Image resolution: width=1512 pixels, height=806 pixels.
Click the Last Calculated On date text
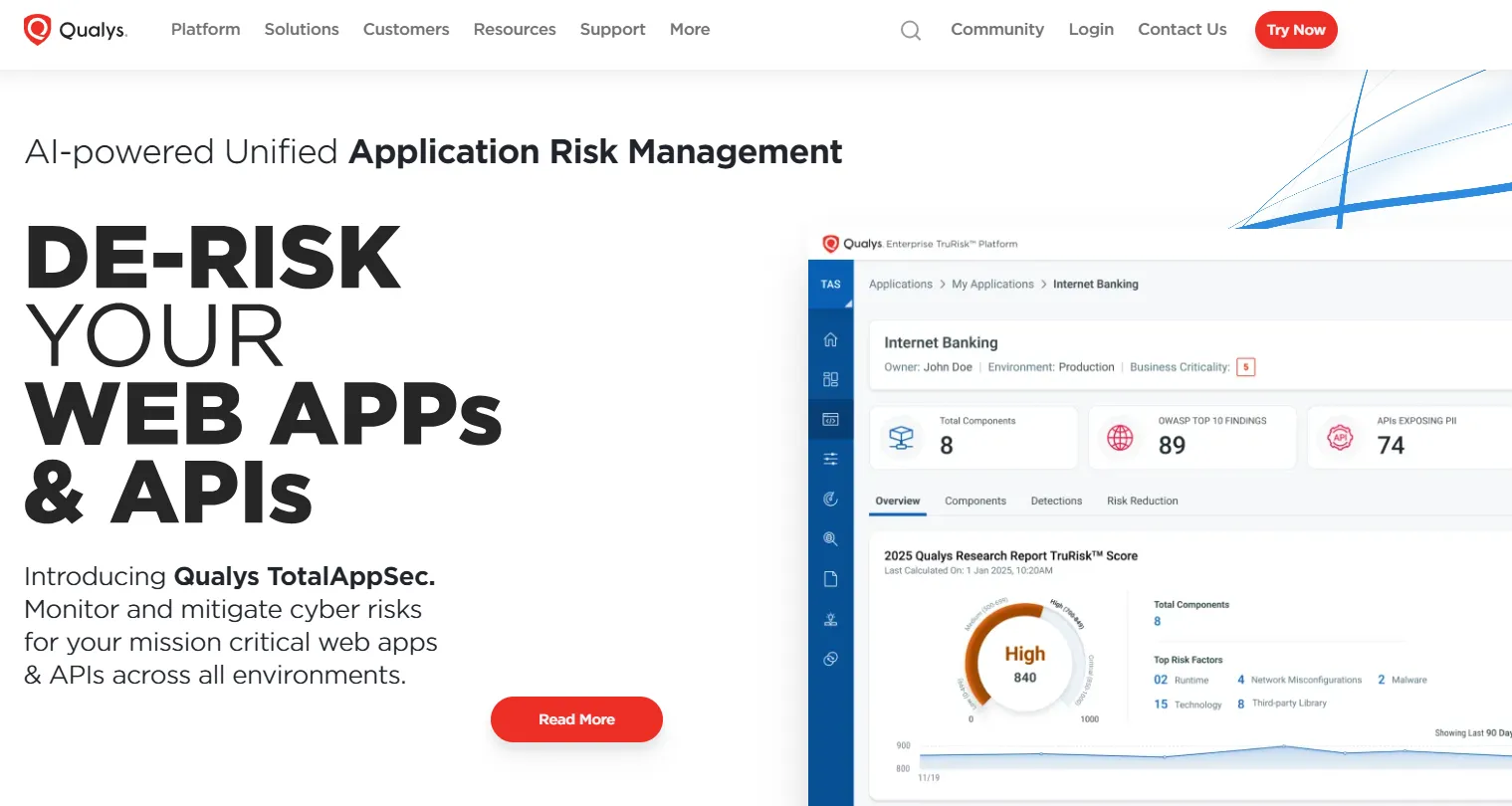click(x=969, y=571)
